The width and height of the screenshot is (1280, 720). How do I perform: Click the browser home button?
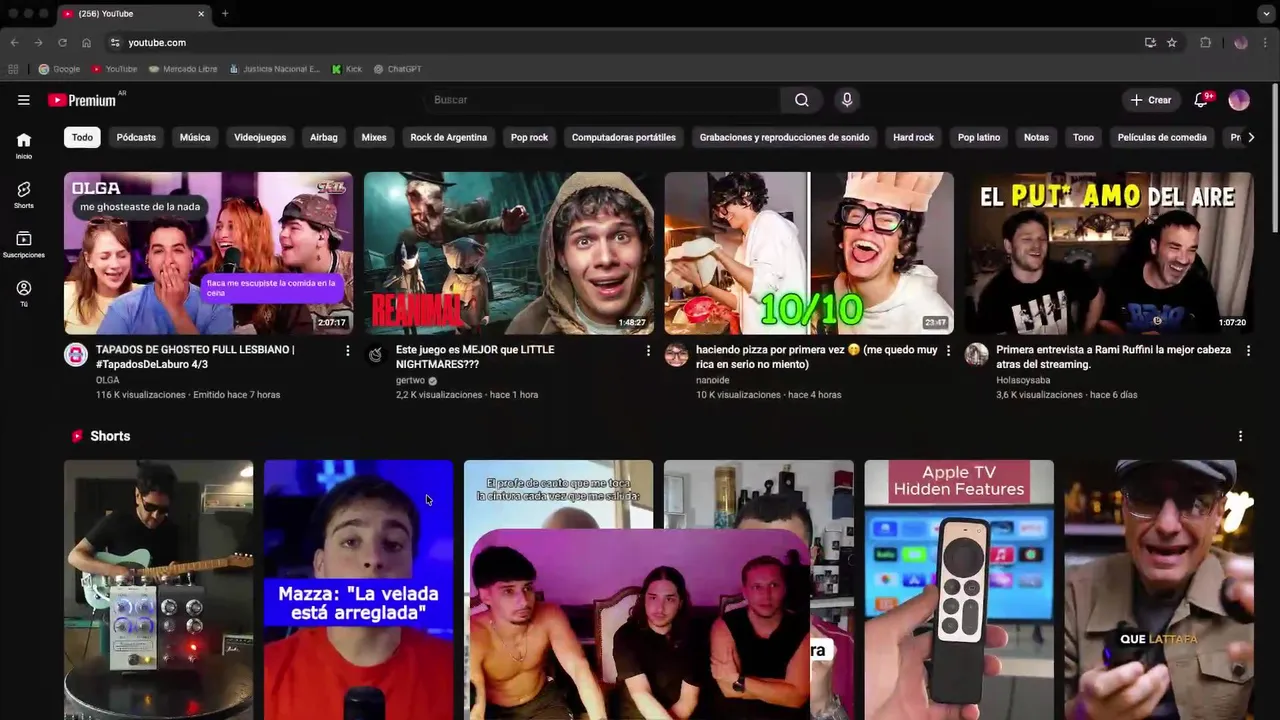coord(86,43)
